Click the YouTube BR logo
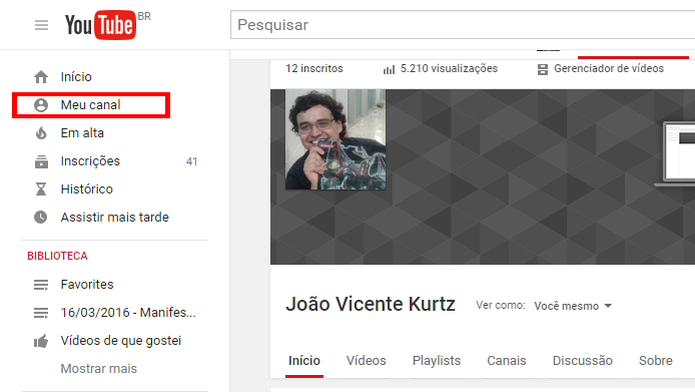 click(108, 25)
